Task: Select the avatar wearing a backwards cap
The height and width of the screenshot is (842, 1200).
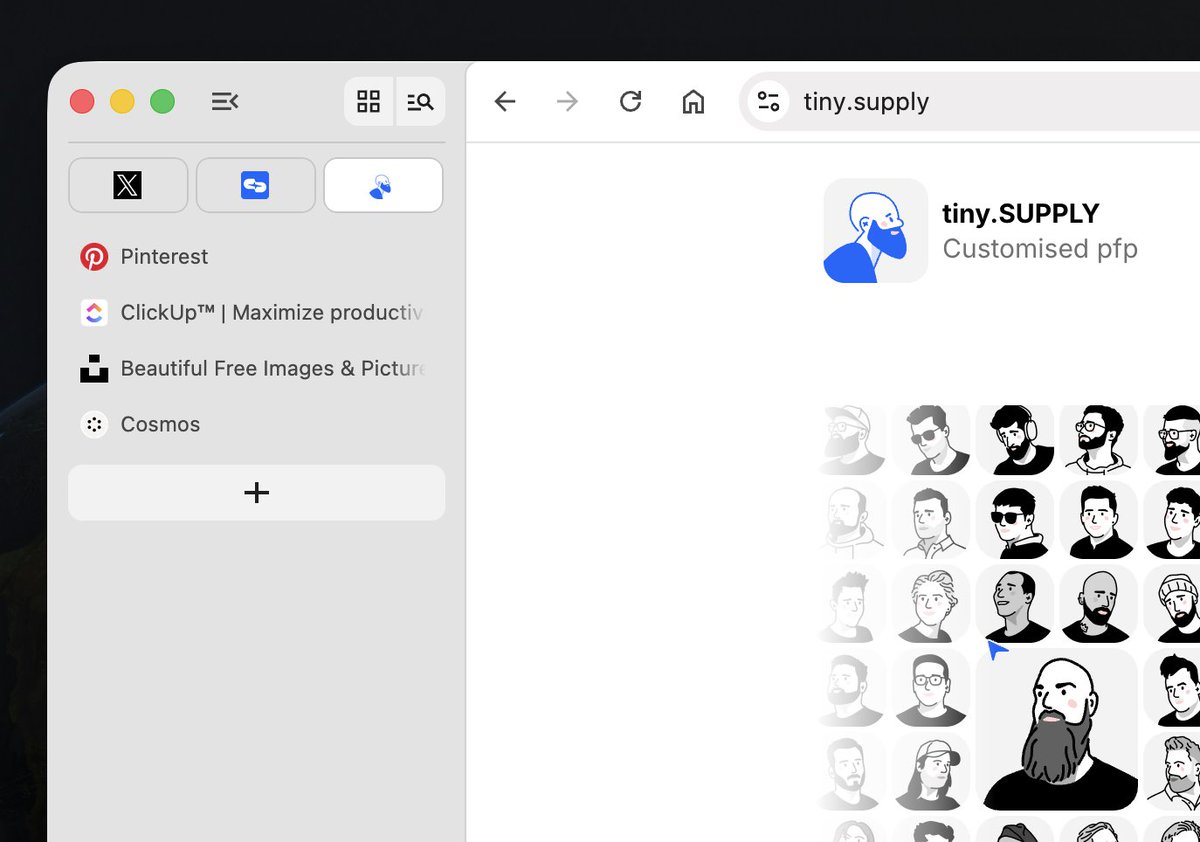Action: 931,772
